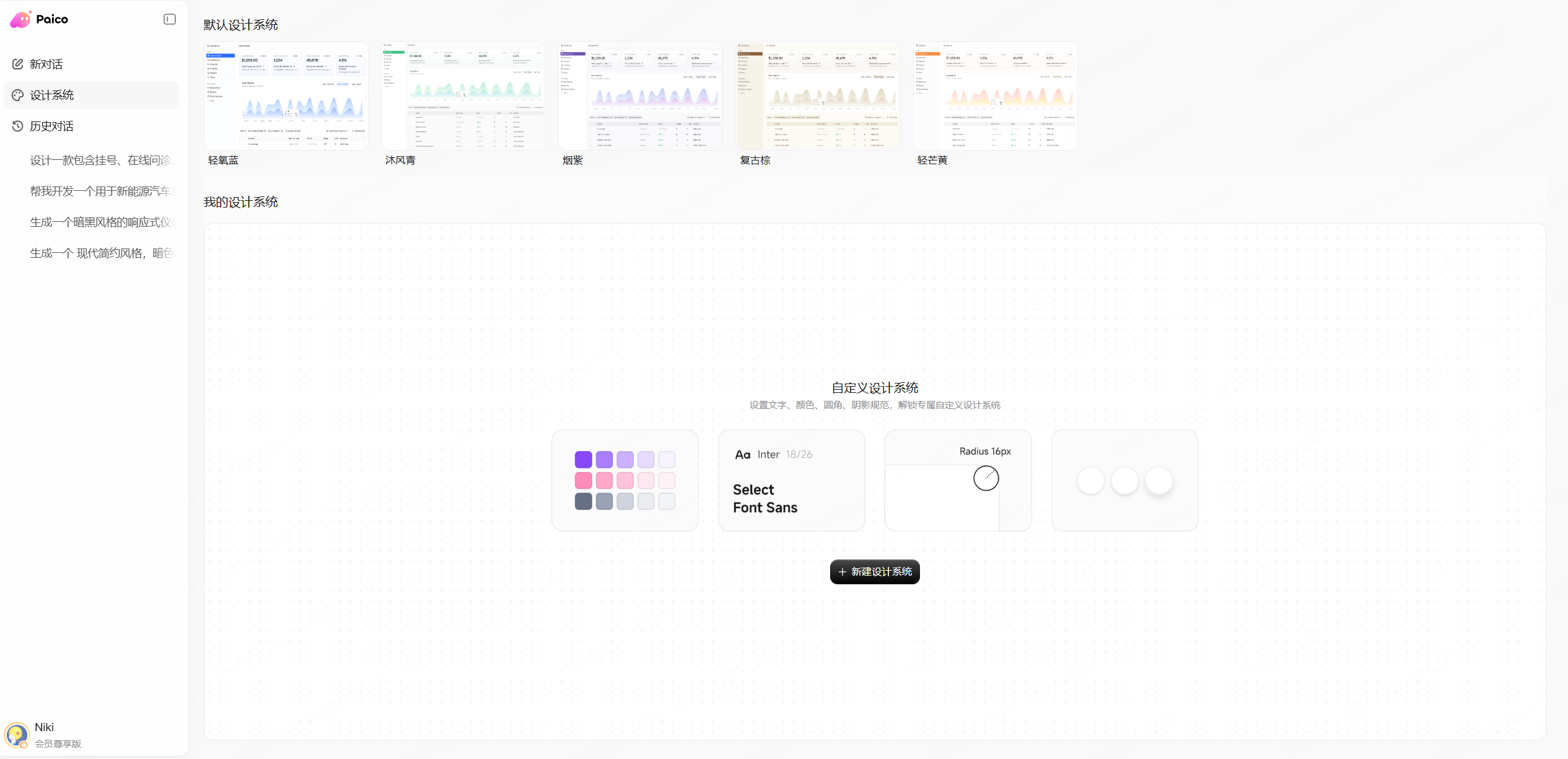Viewport: 1568px width, 759px height.
Task: Select 设计系统 in the sidebar
Action: (x=92, y=95)
